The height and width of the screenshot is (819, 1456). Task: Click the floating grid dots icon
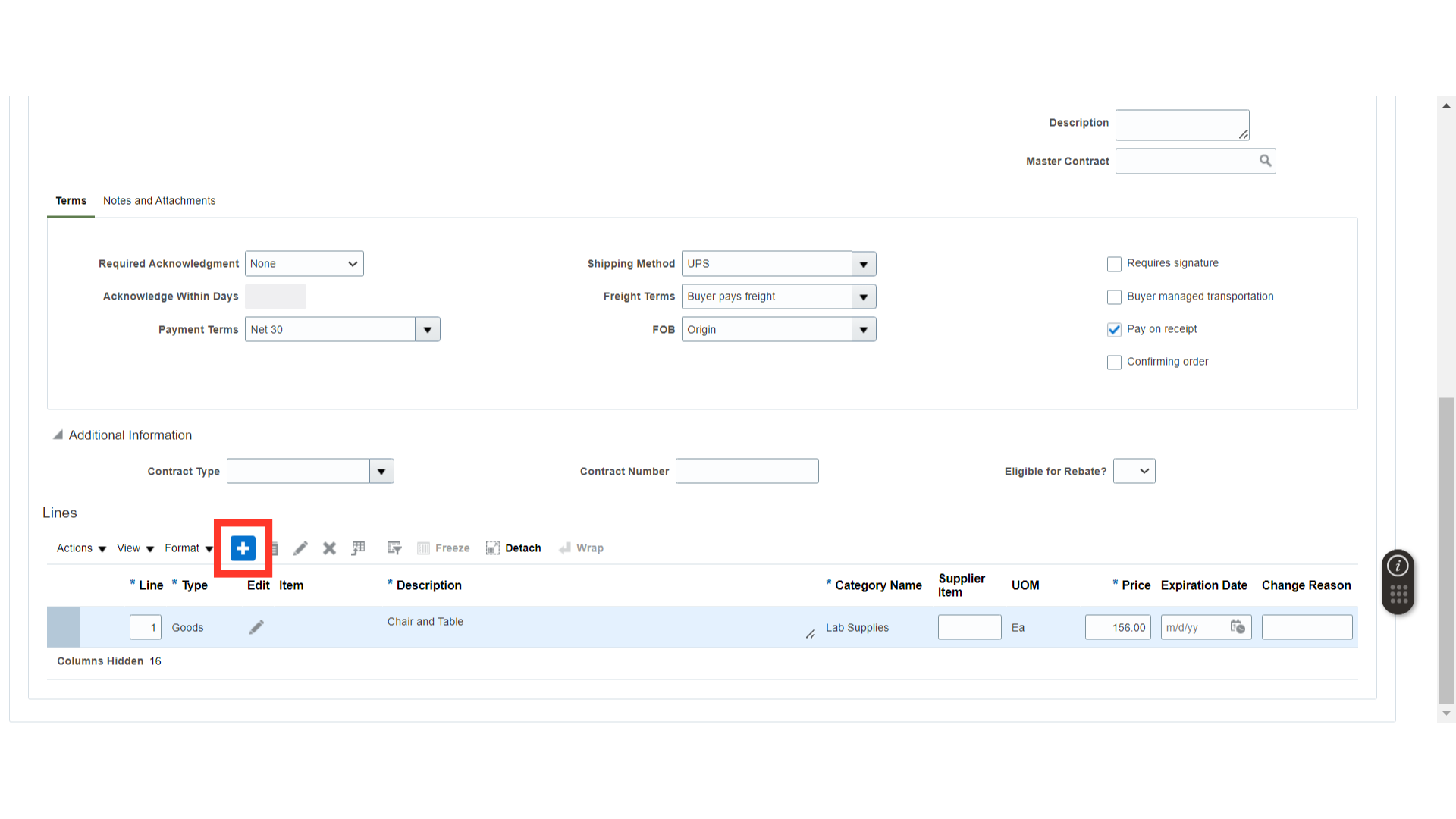[x=1398, y=595]
